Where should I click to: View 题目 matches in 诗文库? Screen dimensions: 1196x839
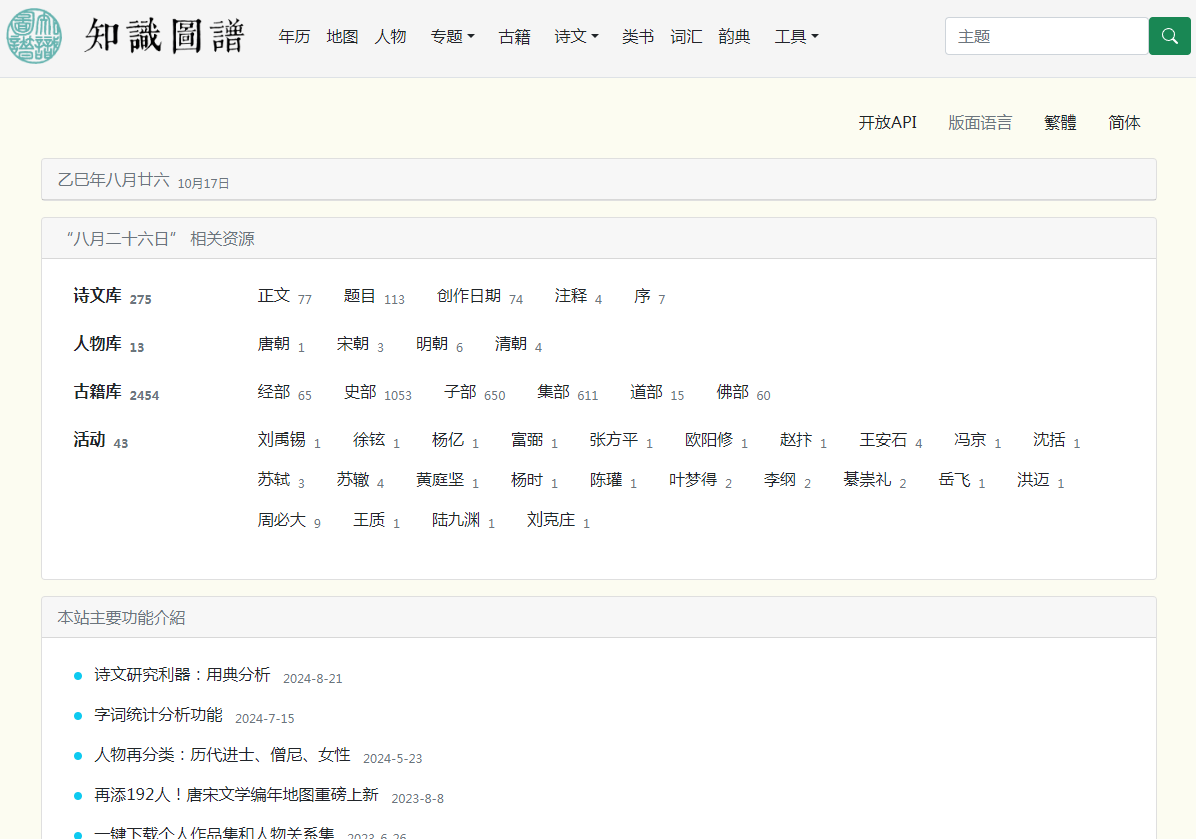pyautogui.click(x=360, y=296)
